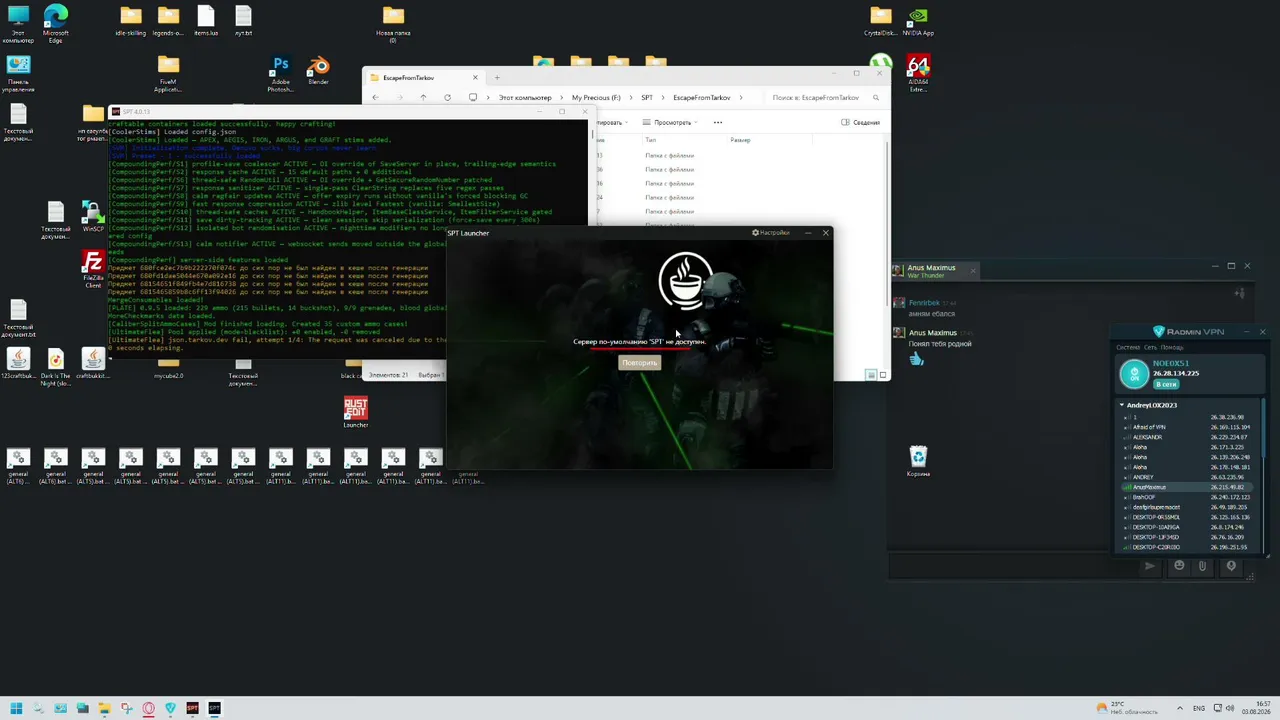This screenshot has height=720, width=1280.
Task: Open a new File Explorer tab
Action: (497, 77)
